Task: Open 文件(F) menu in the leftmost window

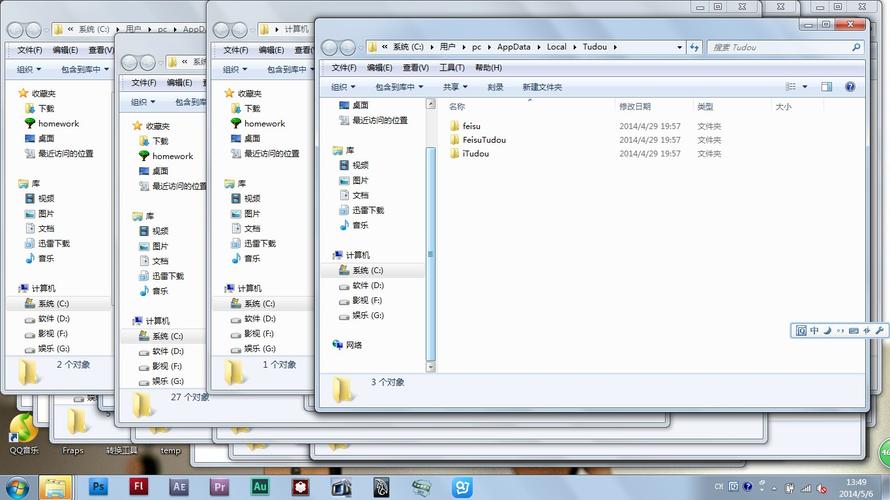Action: coord(30,50)
